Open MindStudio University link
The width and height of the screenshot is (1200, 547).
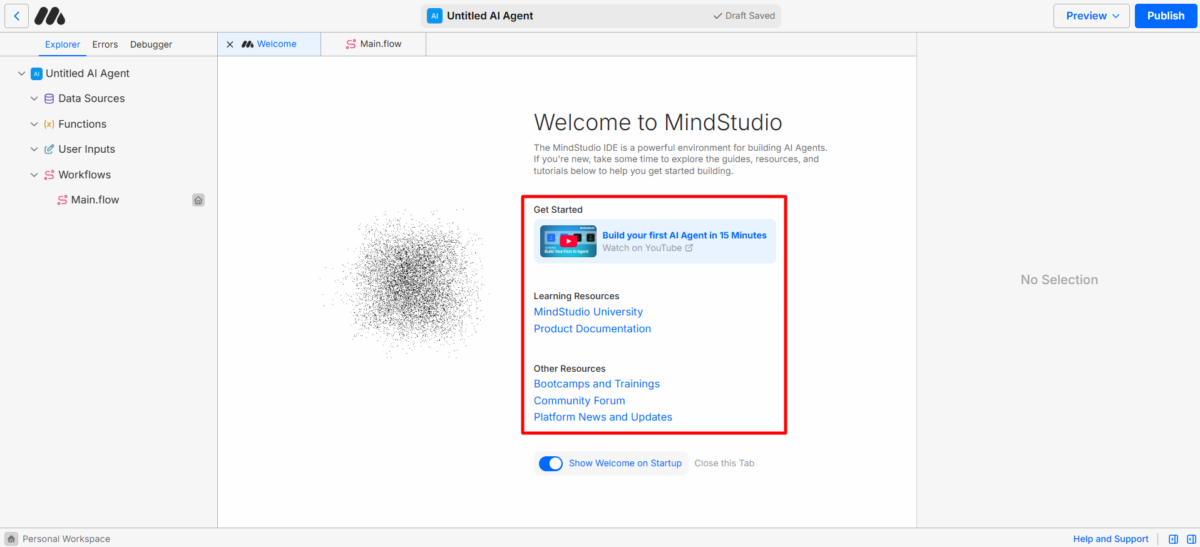(x=588, y=312)
